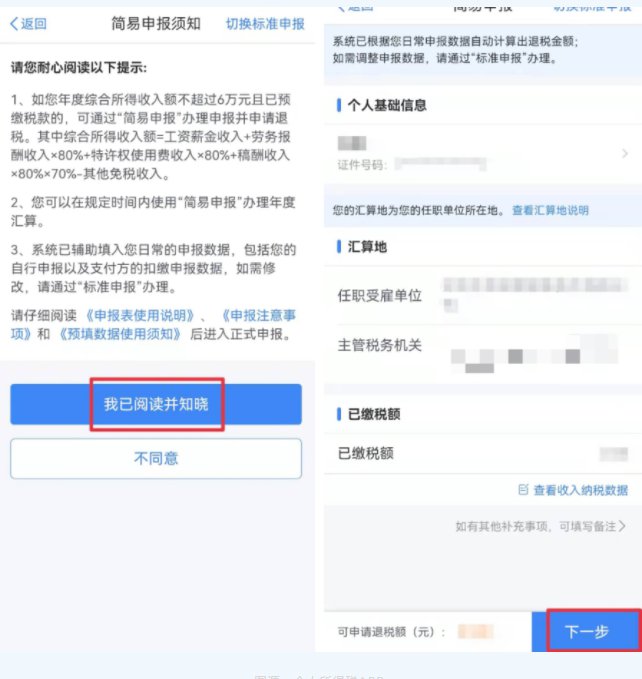This screenshot has width=642, height=679.
Task: Open 切换标准申报 link at top
Action: (265, 24)
